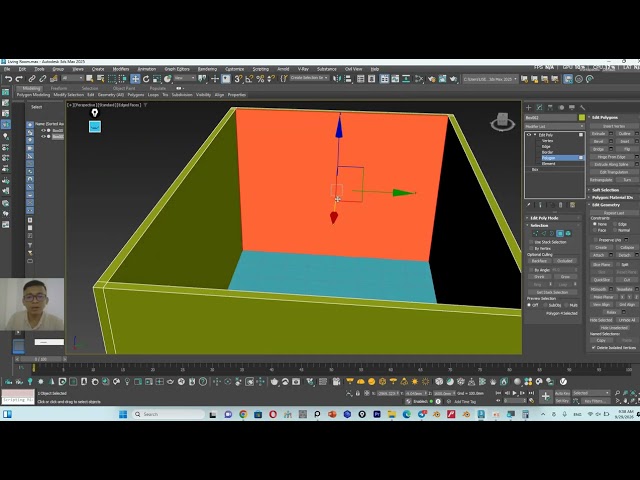The image size is (640, 480).
Task: Switch to Object Paint ribbon tab
Action: [x=124, y=88]
